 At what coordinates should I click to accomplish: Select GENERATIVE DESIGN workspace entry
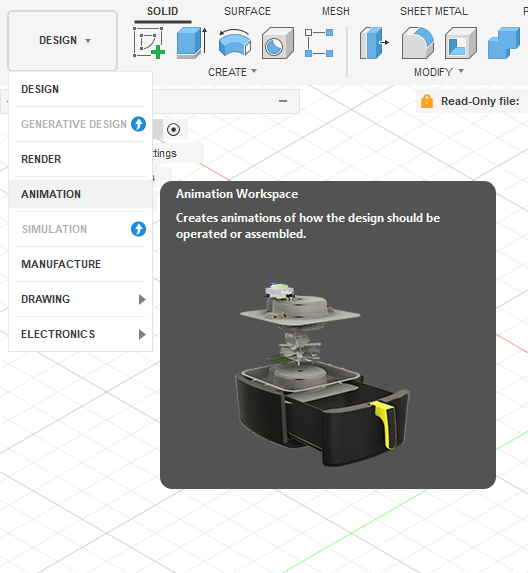tap(80, 124)
